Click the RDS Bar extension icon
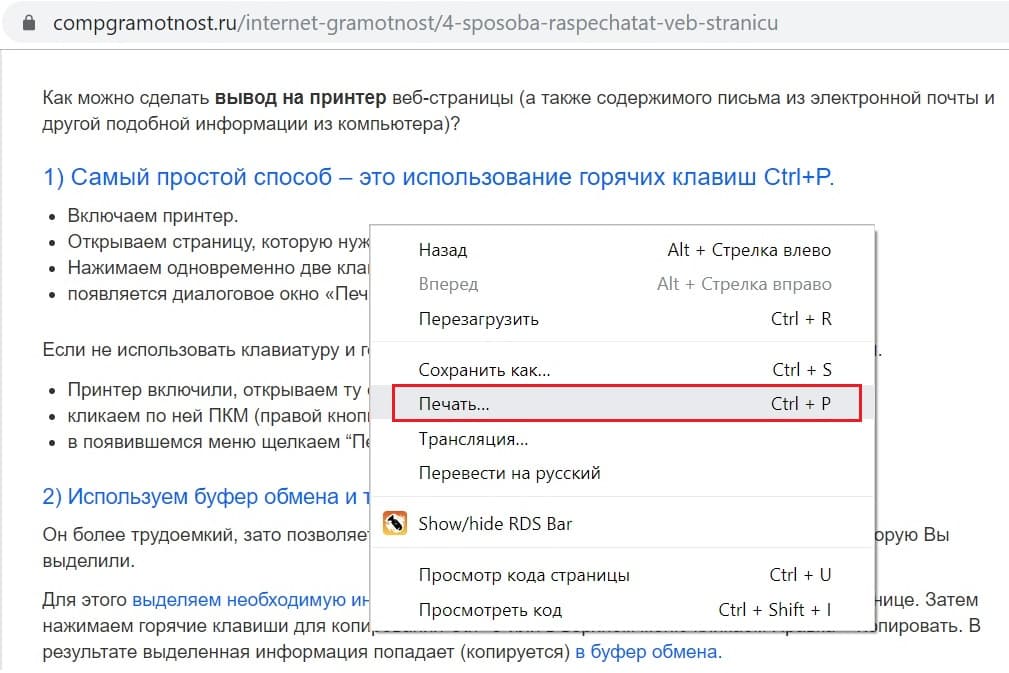The height and width of the screenshot is (673, 1009). (x=396, y=524)
